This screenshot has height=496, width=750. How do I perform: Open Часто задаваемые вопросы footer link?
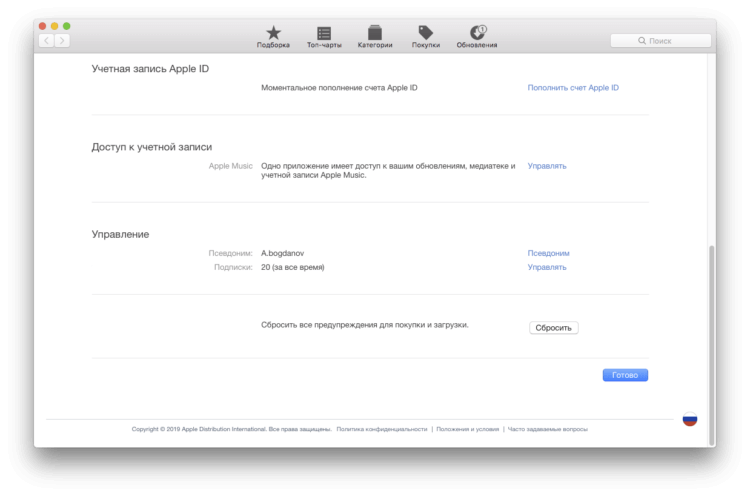point(547,429)
